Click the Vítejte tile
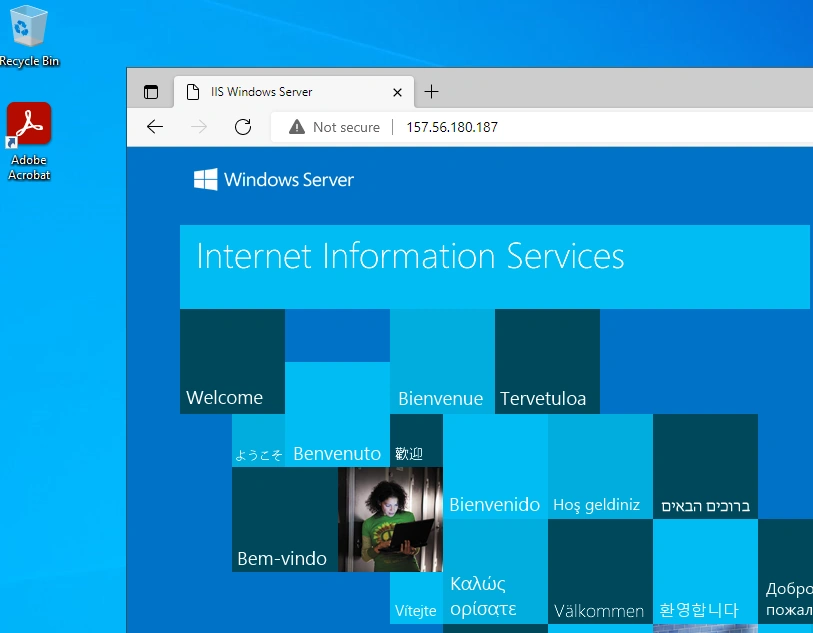The width and height of the screenshot is (813, 633). 416,598
